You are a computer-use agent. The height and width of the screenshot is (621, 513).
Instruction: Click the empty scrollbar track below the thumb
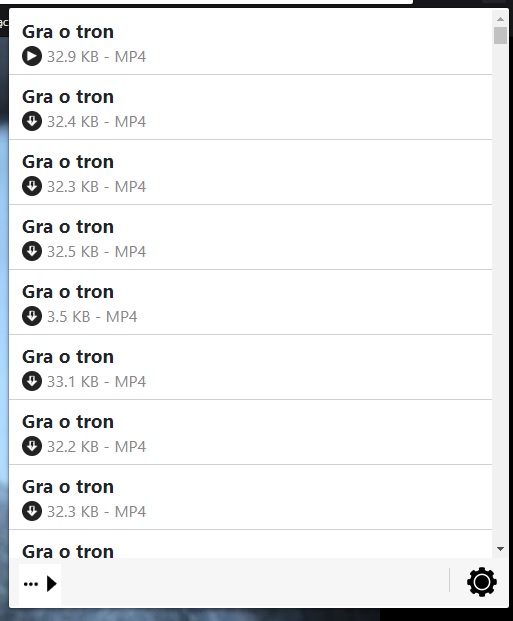click(x=500, y=293)
